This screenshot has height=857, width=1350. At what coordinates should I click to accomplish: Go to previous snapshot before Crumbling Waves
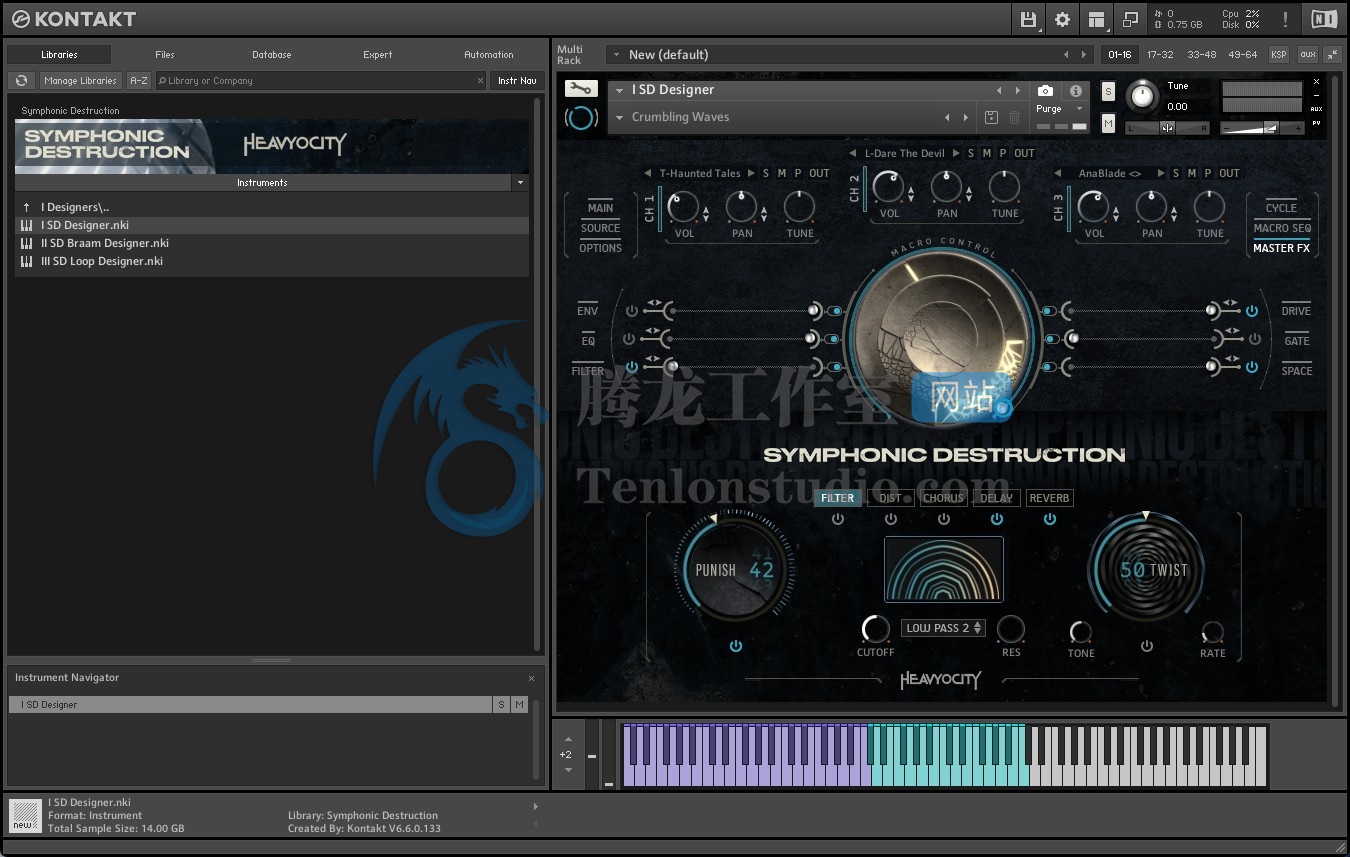(947, 118)
